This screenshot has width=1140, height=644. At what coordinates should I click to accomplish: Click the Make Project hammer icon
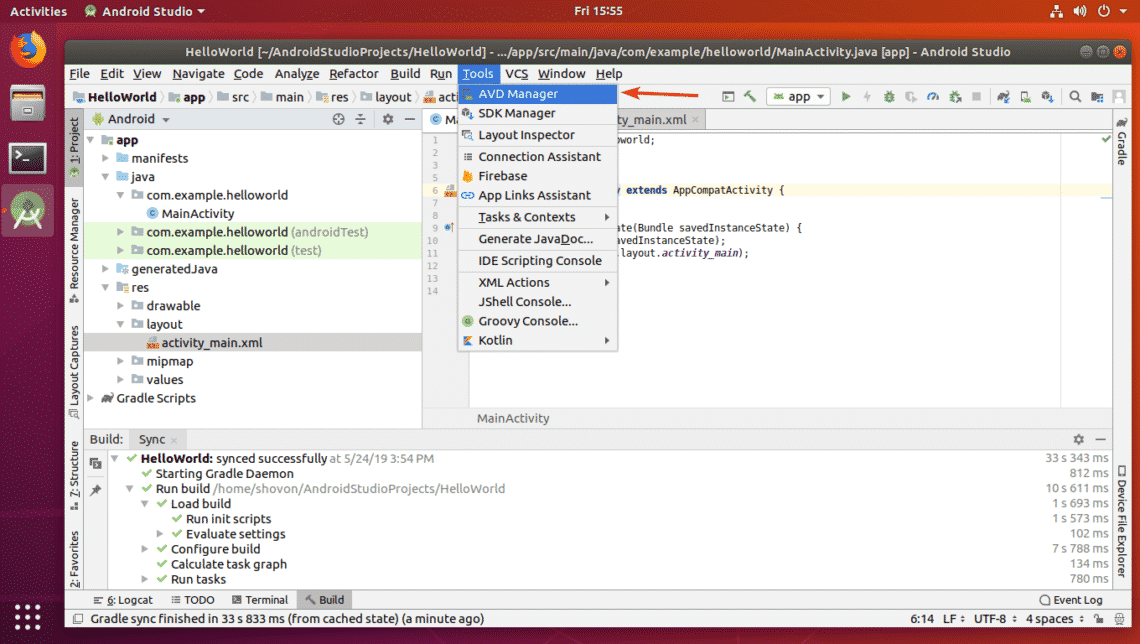(x=750, y=96)
